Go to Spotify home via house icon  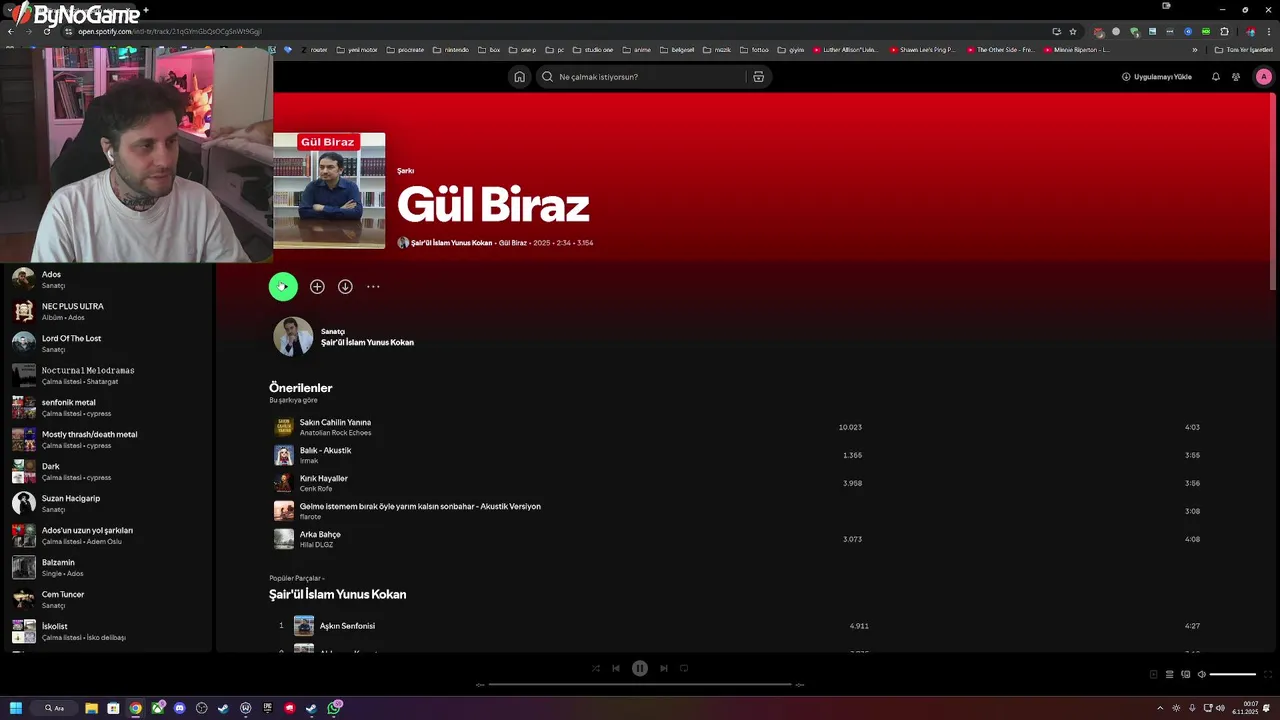click(519, 77)
